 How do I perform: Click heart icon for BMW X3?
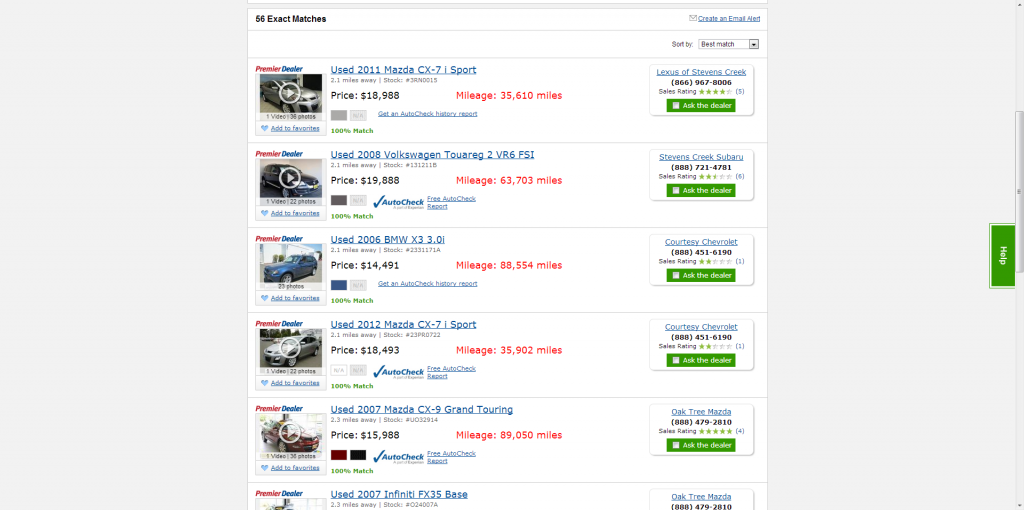(x=264, y=298)
